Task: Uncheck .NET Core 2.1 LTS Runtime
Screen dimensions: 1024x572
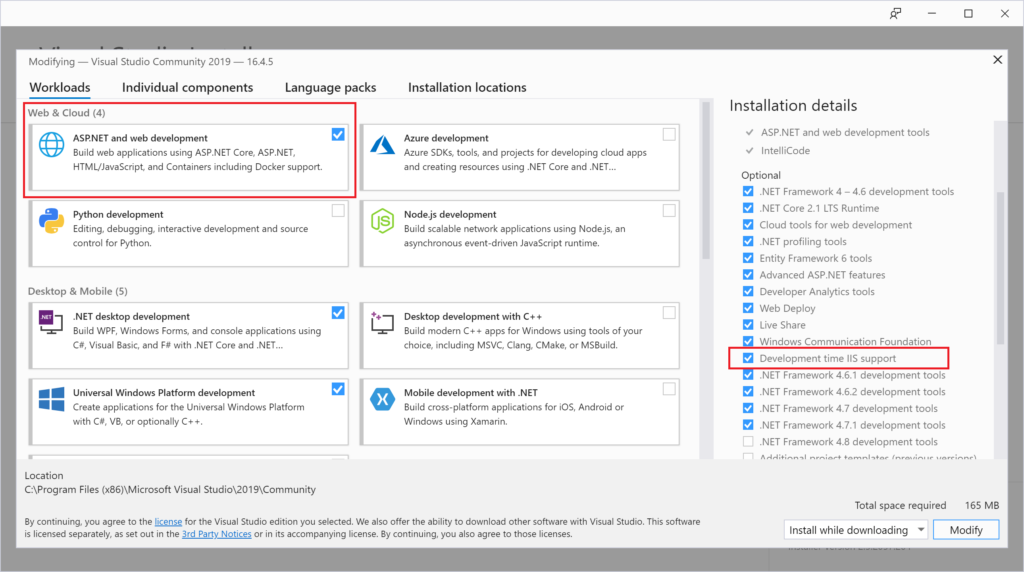Action: click(748, 208)
